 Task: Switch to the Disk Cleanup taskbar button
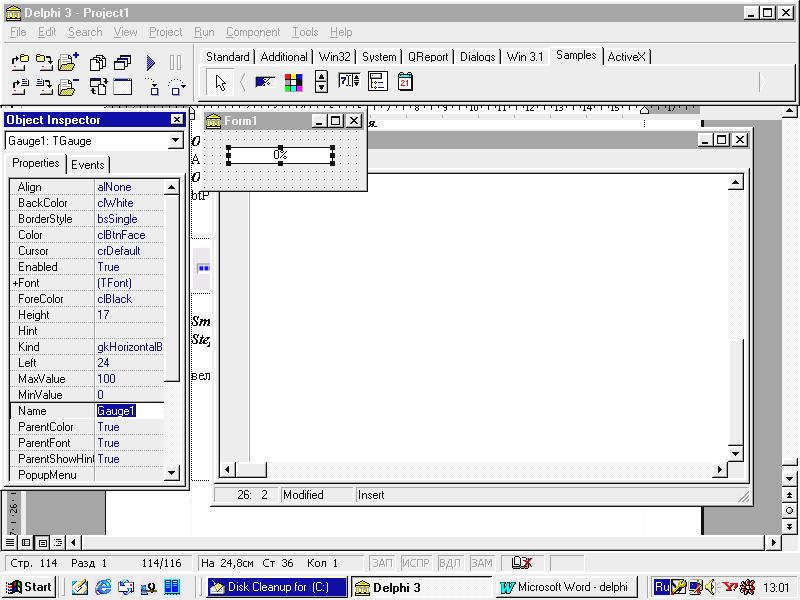277,587
